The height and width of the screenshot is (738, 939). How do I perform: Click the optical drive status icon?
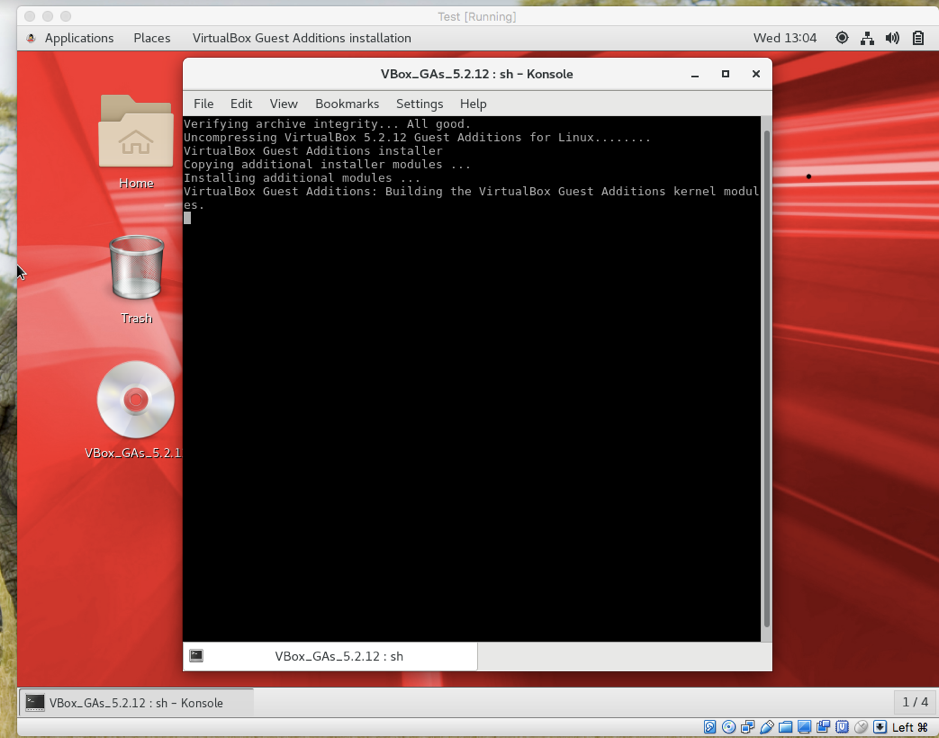click(728, 726)
